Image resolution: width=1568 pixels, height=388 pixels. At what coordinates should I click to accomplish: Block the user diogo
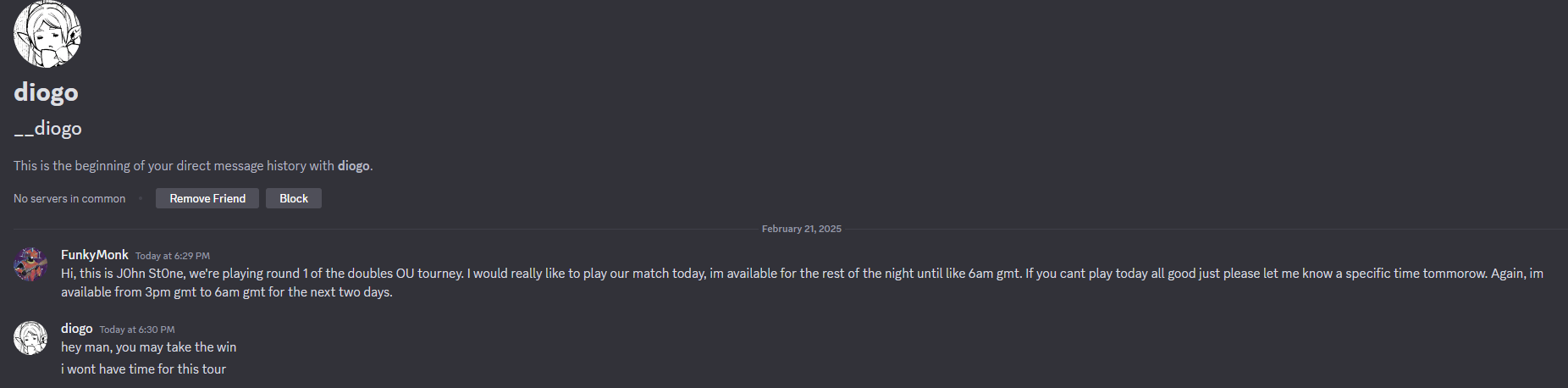pos(294,198)
